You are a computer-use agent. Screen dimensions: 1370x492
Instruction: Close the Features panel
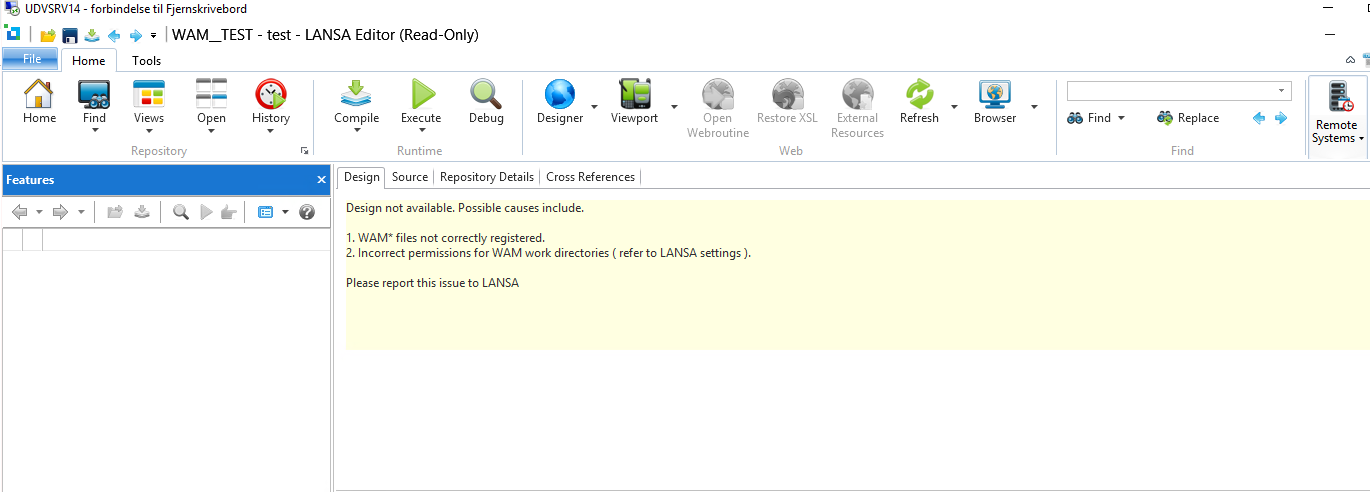[321, 180]
